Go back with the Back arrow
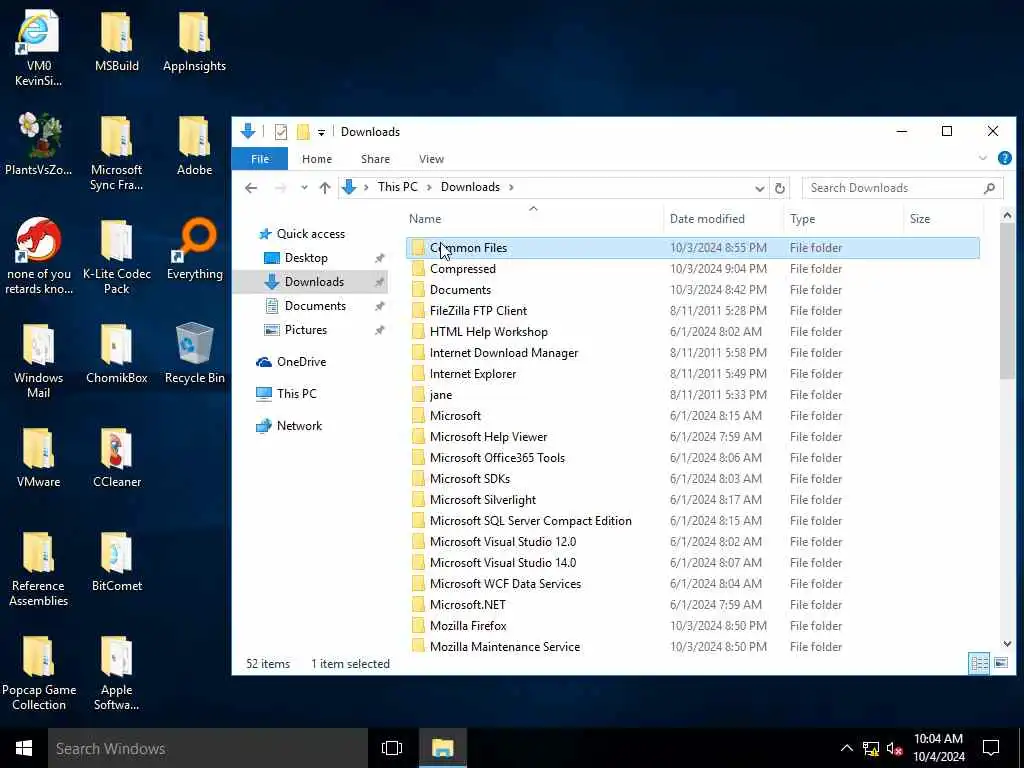 (x=251, y=188)
